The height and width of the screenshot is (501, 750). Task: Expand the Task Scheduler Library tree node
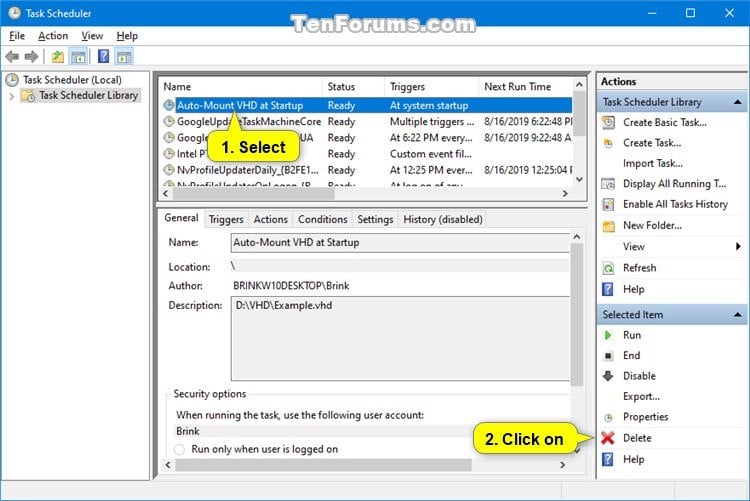(11, 96)
